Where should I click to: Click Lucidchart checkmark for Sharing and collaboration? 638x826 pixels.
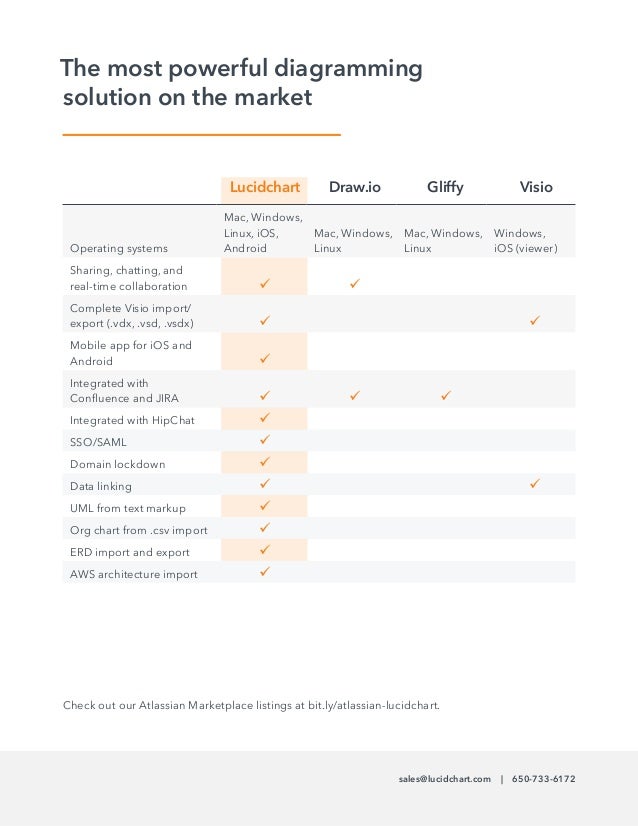[x=265, y=286]
